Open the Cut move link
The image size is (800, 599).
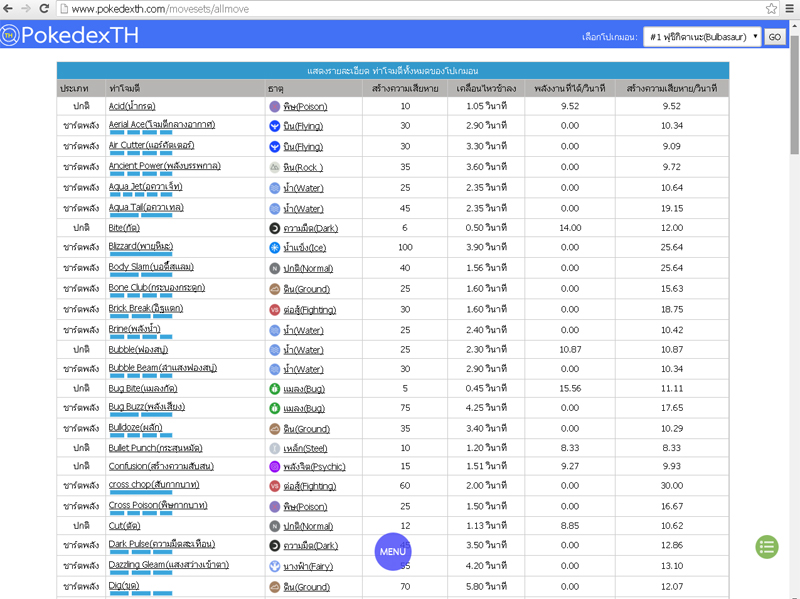click(x=124, y=526)
